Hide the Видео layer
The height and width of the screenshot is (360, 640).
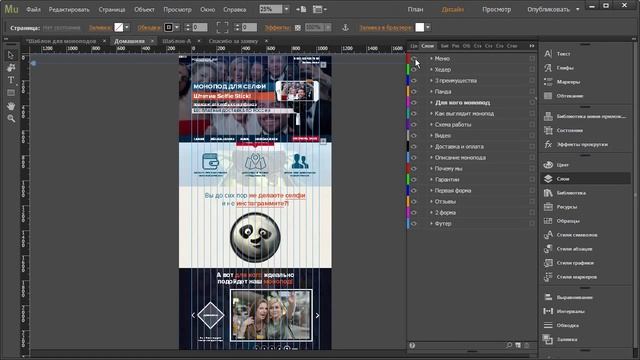point(413,136)
